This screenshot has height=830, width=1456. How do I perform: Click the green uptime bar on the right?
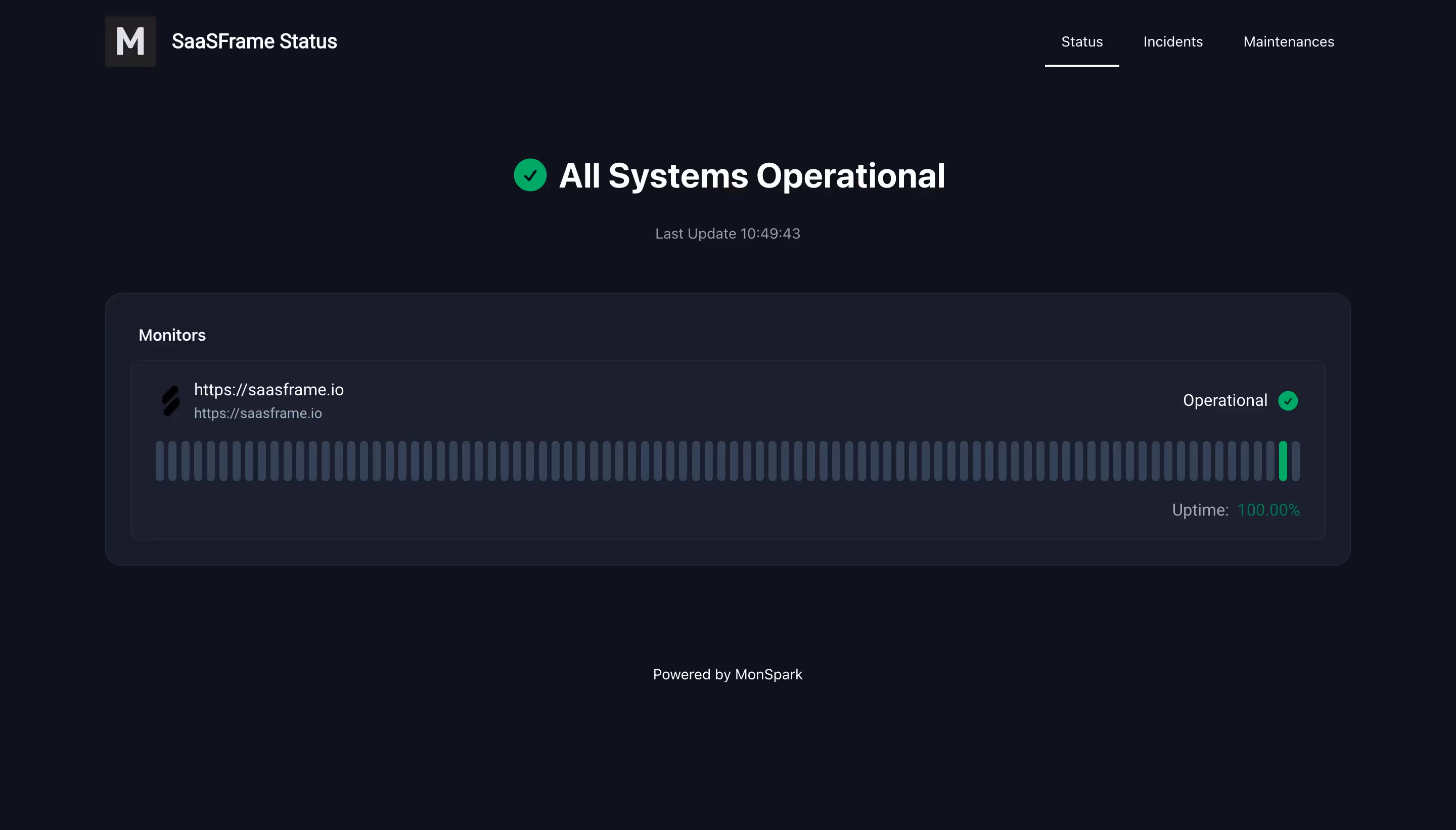point(1283,459)
